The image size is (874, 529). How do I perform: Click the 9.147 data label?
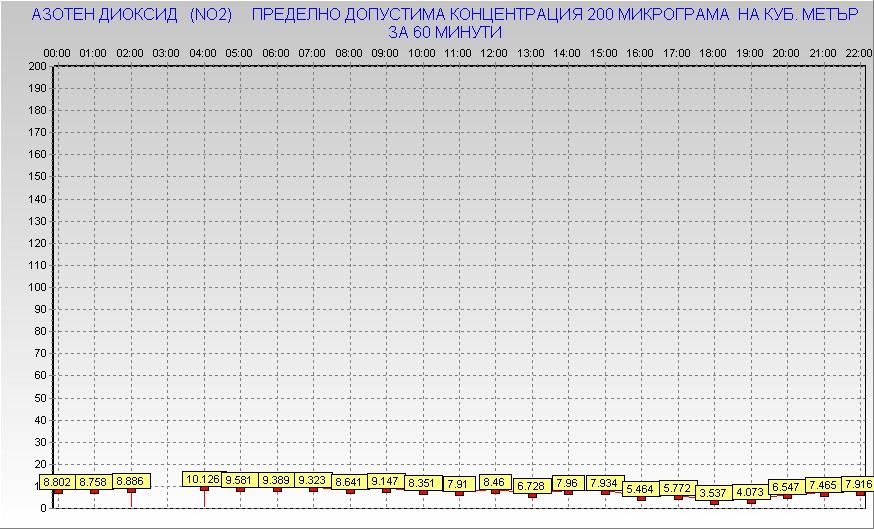[x=386, y=481]
